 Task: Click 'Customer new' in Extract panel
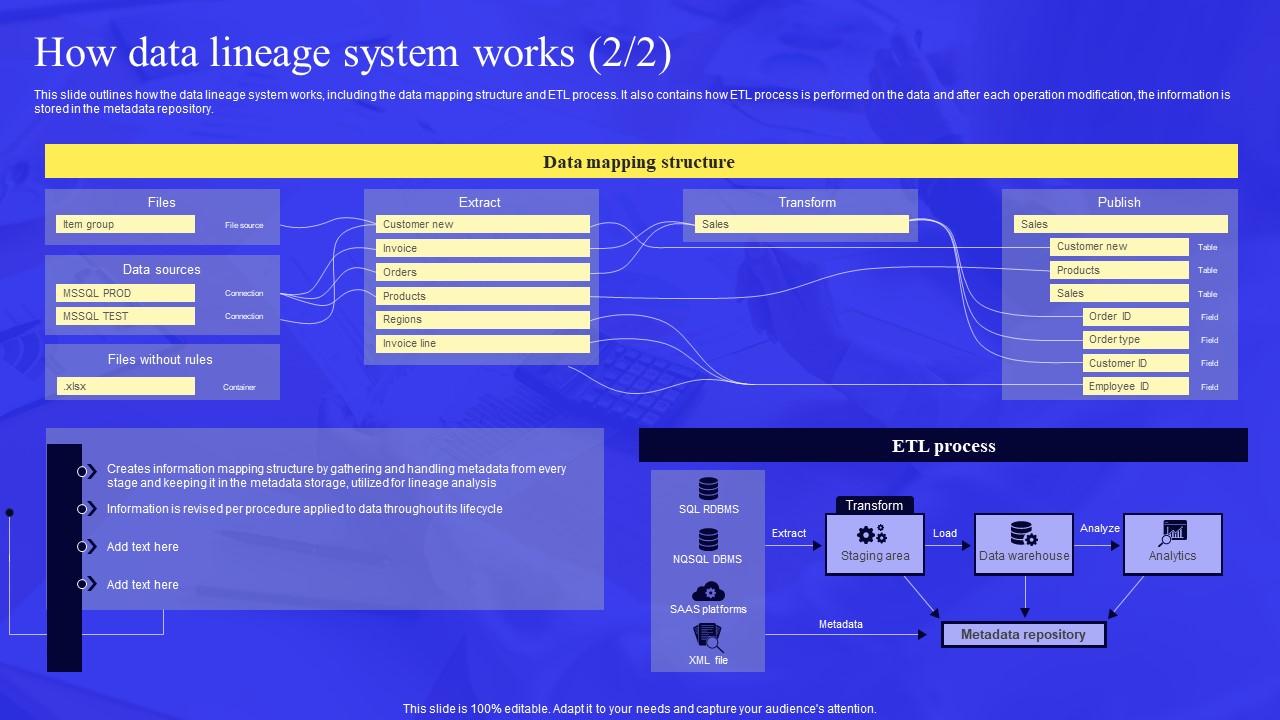(483, 224)
